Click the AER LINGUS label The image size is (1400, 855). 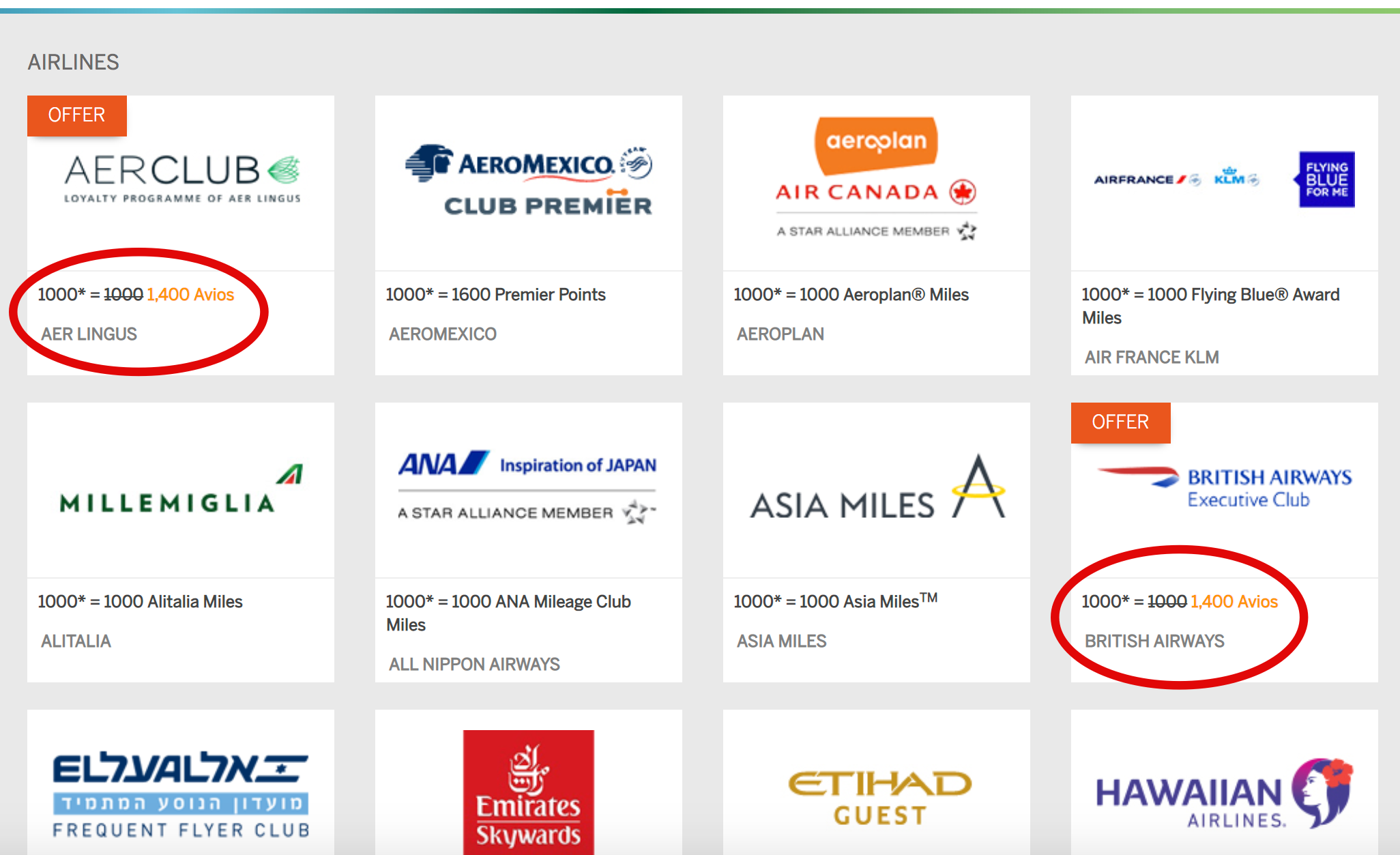[x=89, y=334]
